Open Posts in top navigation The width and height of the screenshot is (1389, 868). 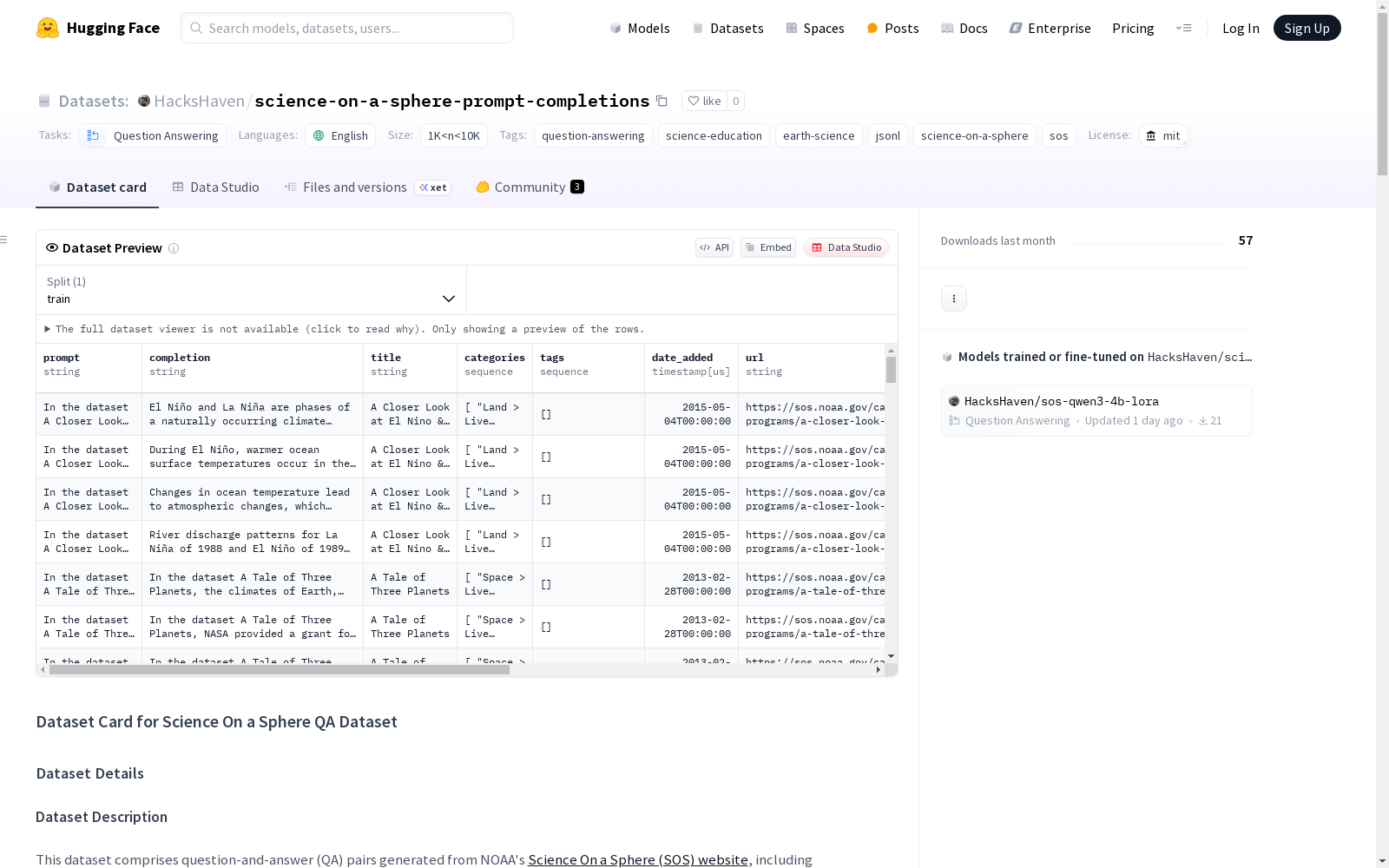(x=893, y=28)
